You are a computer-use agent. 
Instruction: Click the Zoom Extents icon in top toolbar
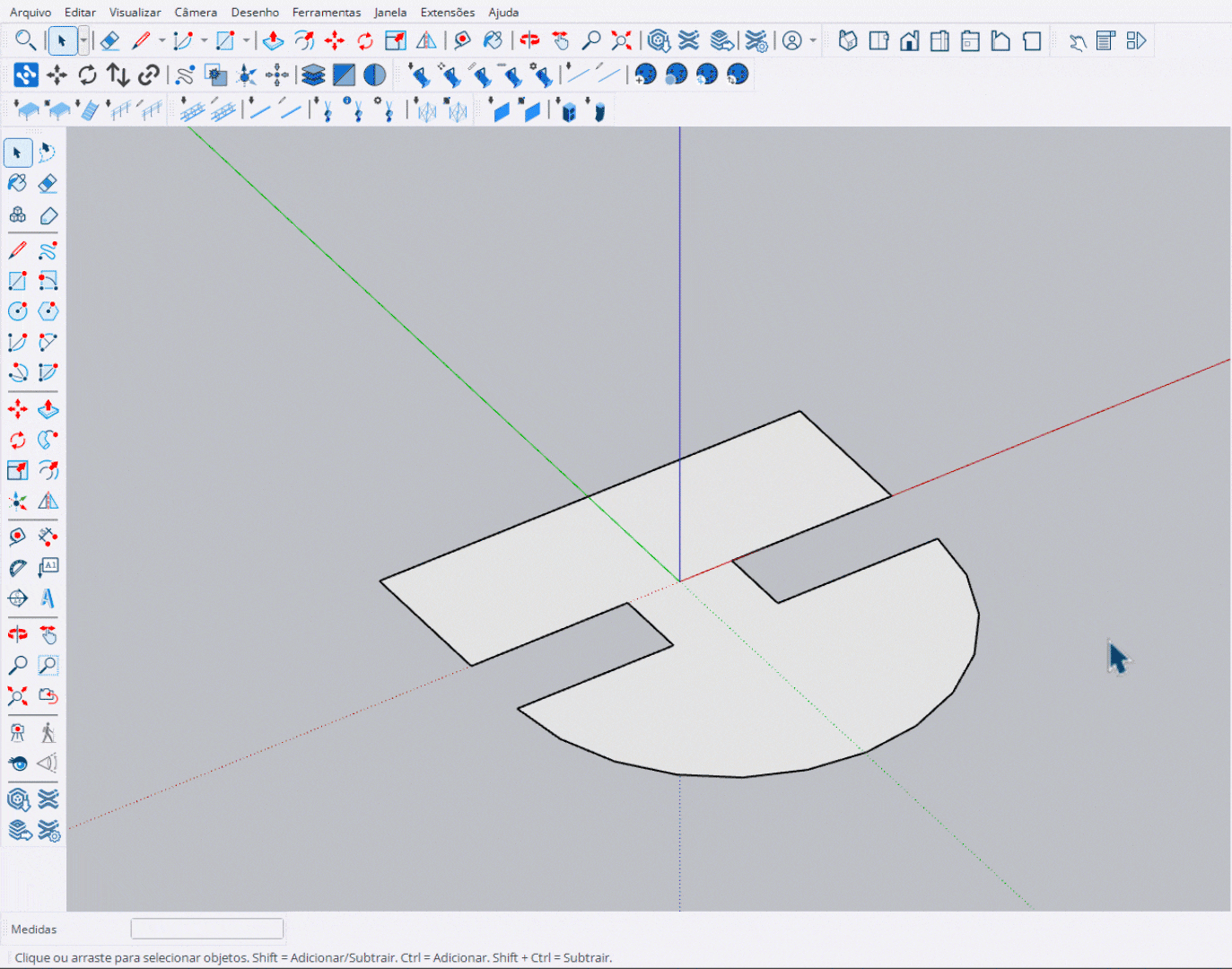(x=621, y=41)
